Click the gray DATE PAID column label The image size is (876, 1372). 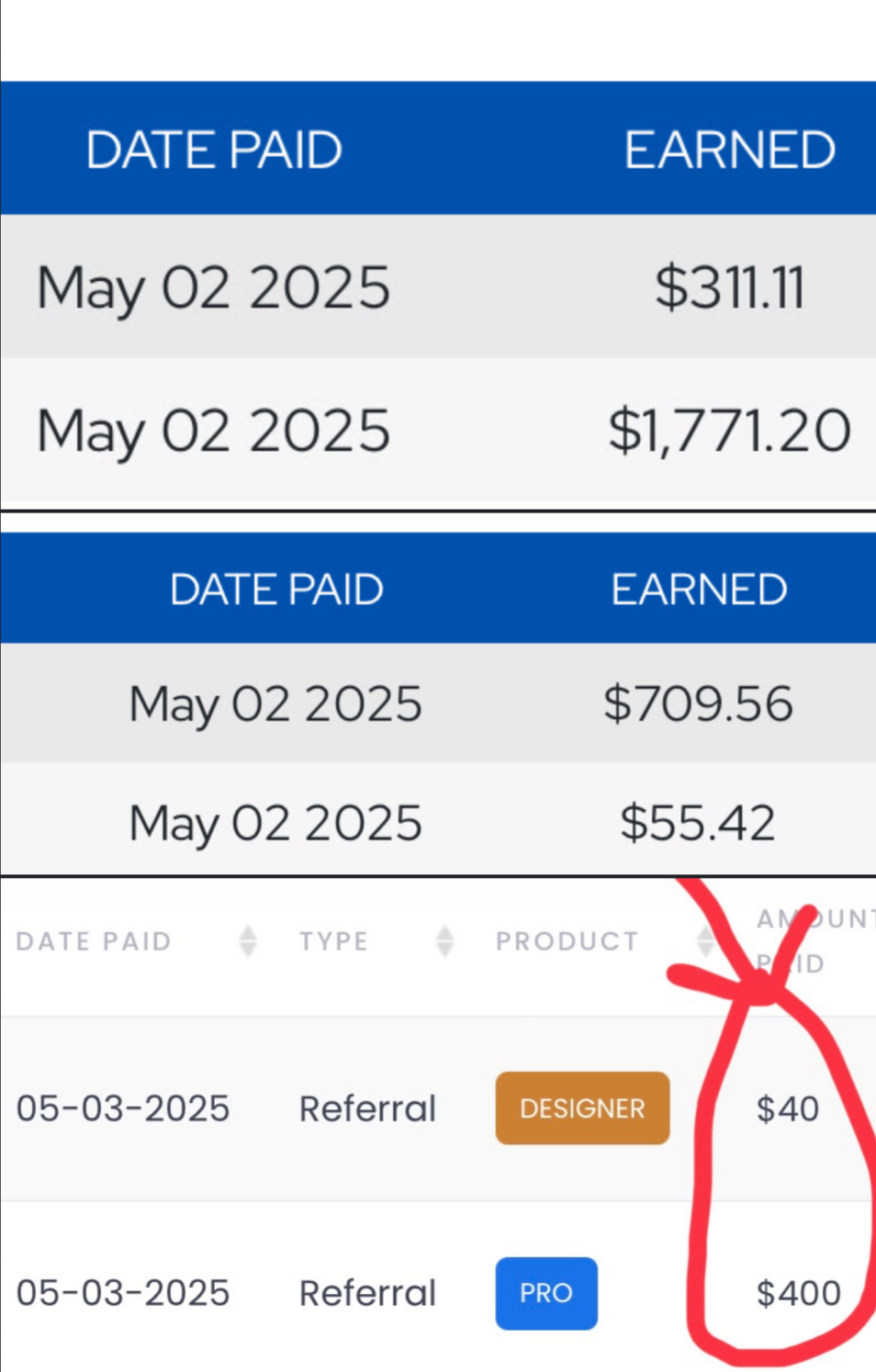(x=94, y=941)
